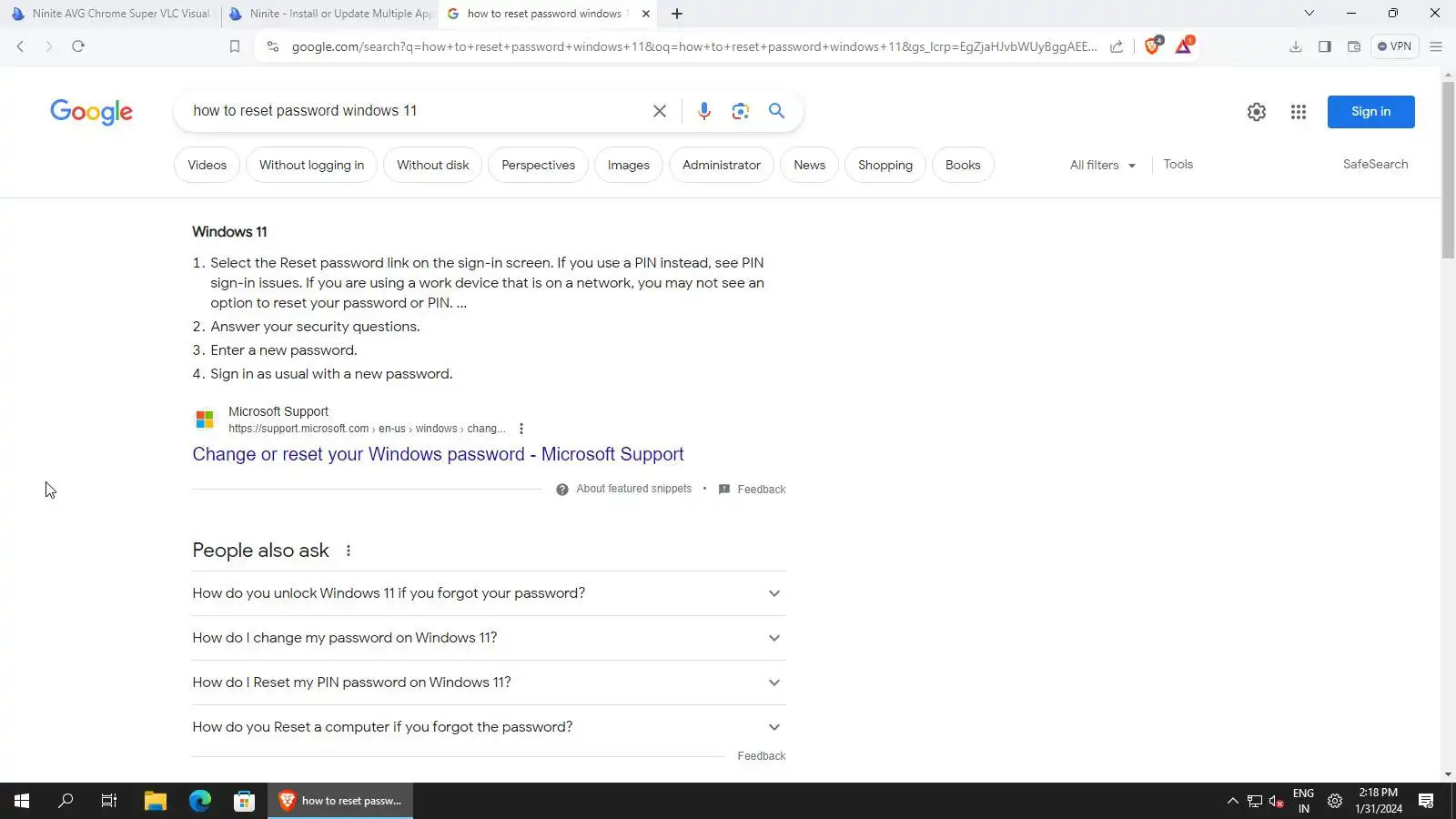Screen dimensions: 1456x819
Task: Reload the page with the refresh icon
Action: coord(78,46)
